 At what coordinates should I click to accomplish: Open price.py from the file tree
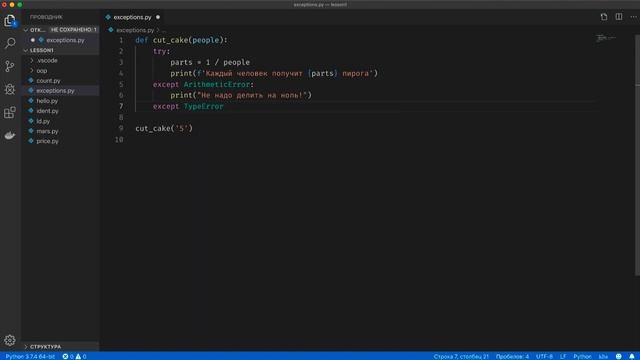click(x=47, y=141)
